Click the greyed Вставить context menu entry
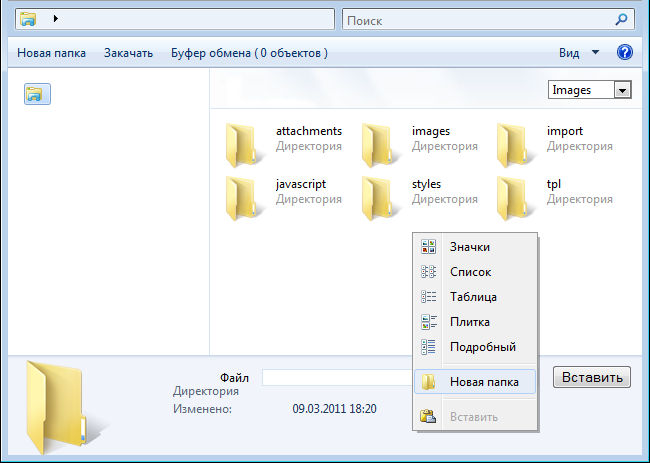650x463 pixels. 475,417
